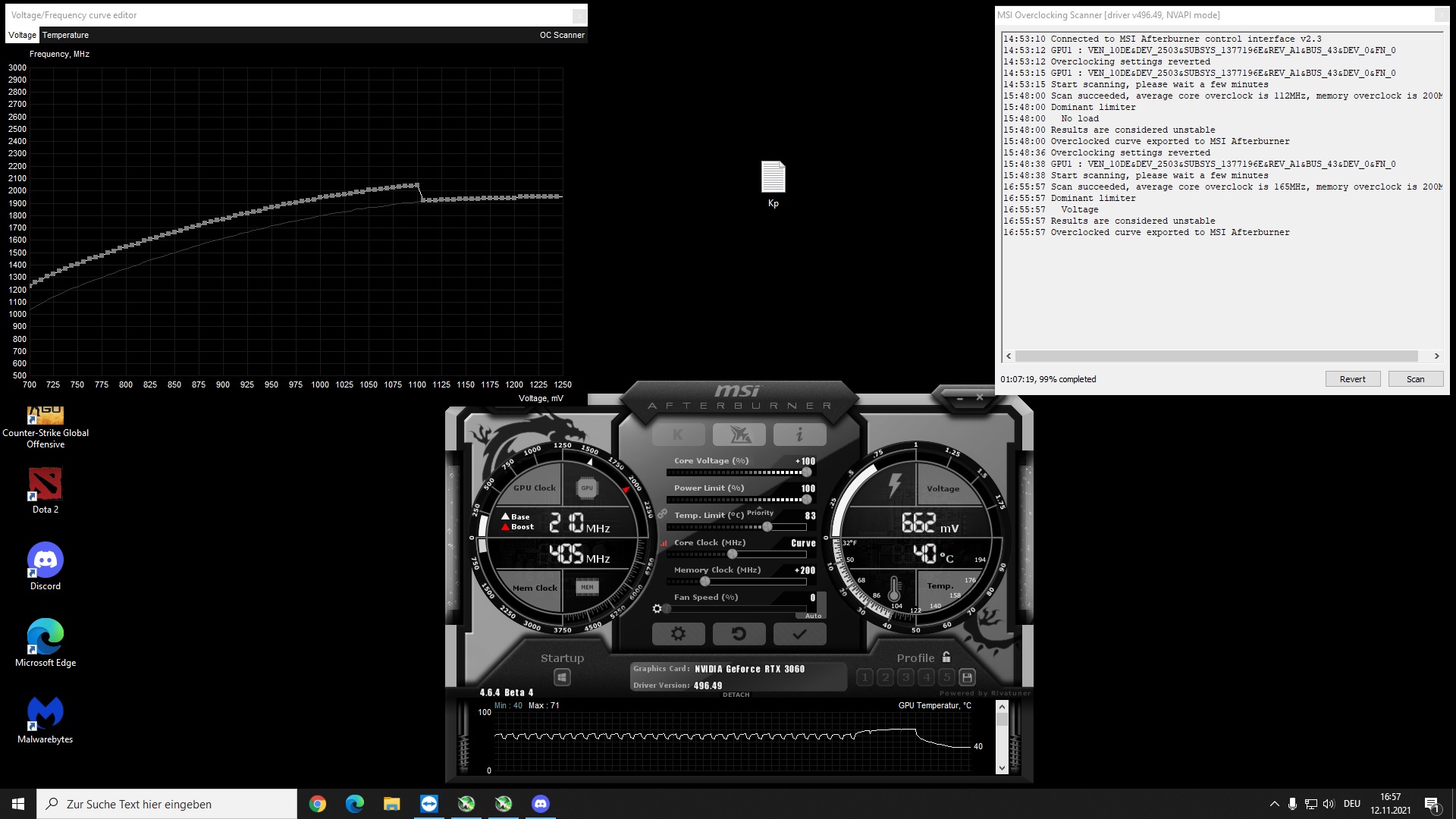Unlock profiles using the padlock icon
1456x819 pixels.
[946, 657]
